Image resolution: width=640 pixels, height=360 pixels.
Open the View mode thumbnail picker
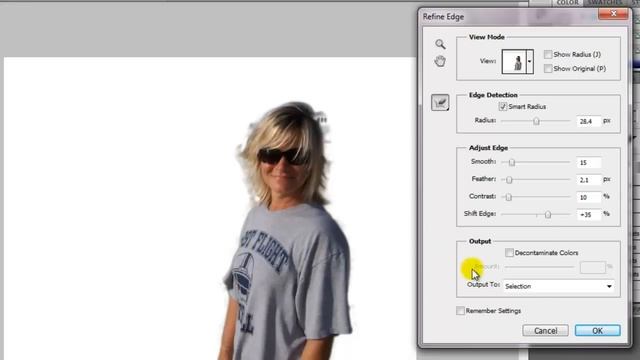514,62
